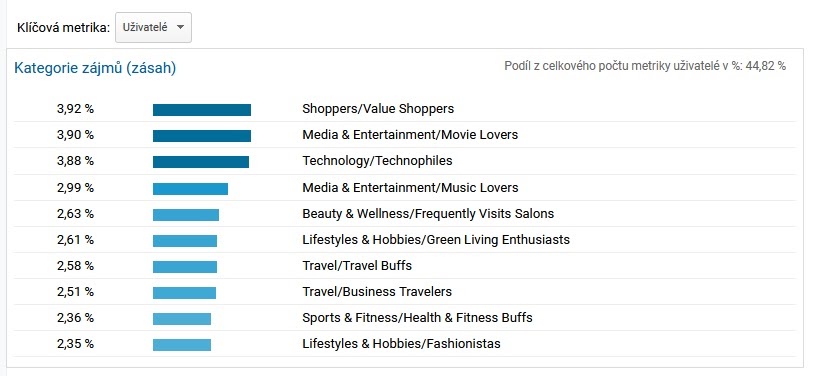Select Lifestyles & Hobbies/Fashionistas category
Screen dimensions: 814x376
coord(401,344)
